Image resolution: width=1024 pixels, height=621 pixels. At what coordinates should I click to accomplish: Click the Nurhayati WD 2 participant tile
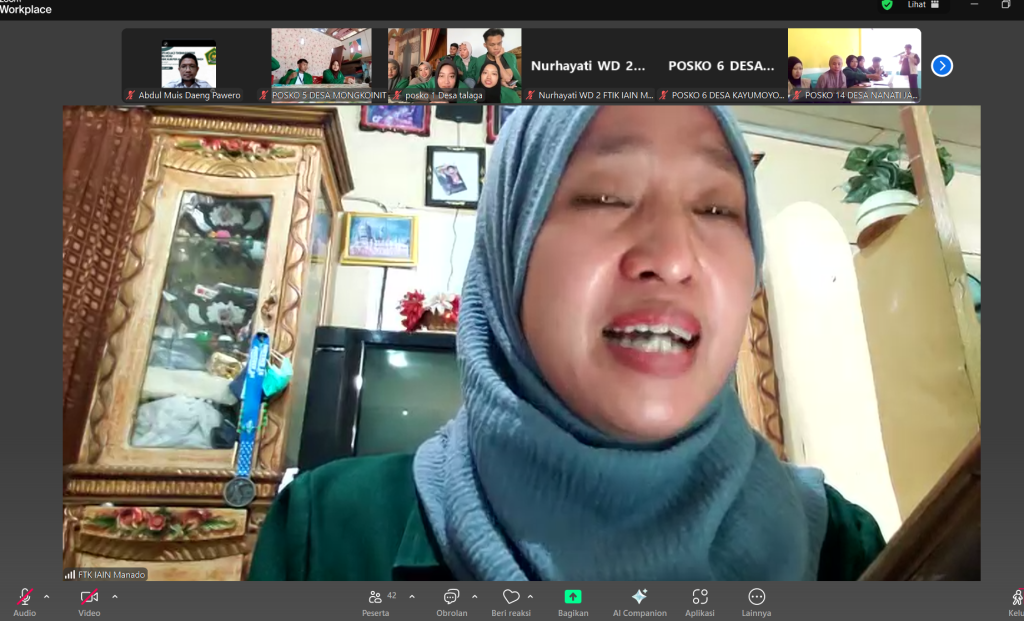coord(588,65)
